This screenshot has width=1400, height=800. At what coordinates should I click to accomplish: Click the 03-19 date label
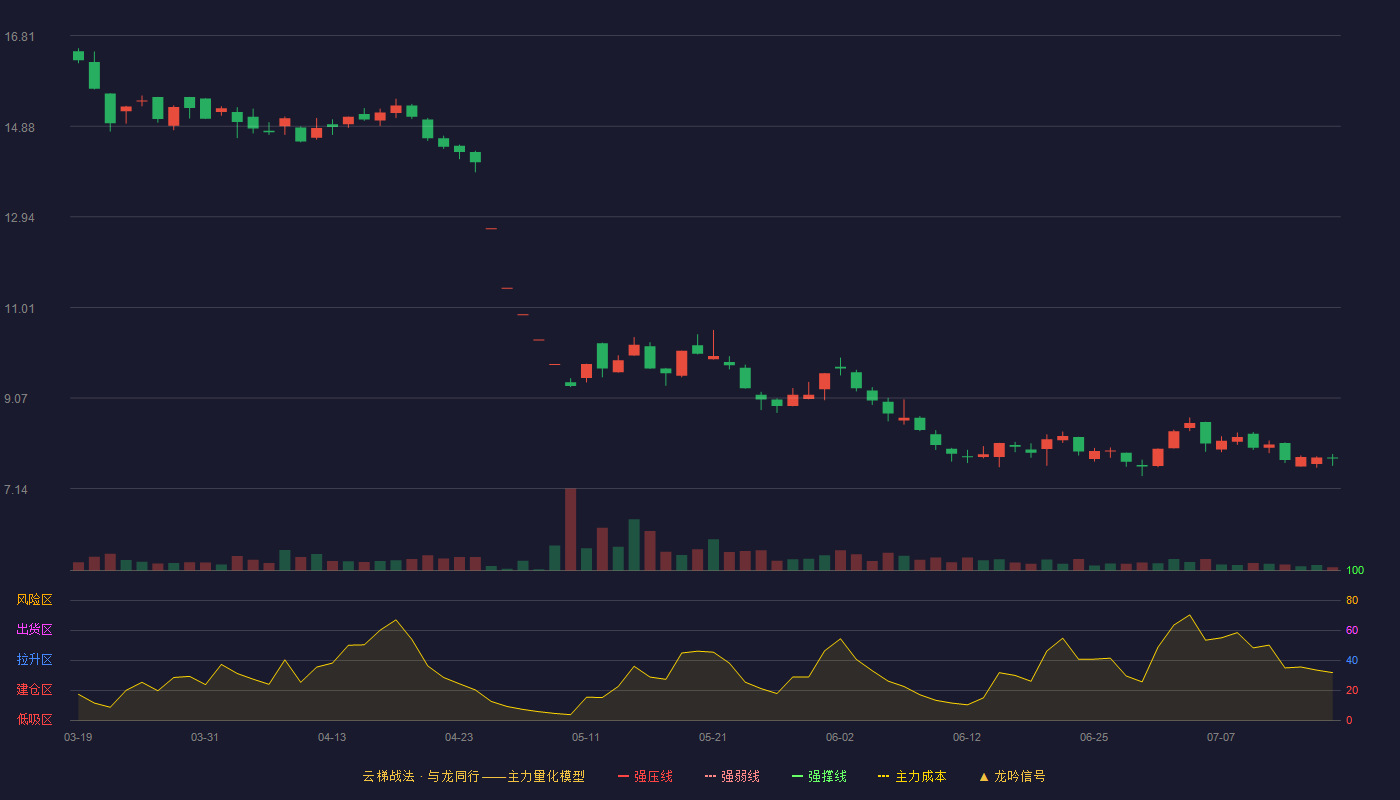click(78, 737)
